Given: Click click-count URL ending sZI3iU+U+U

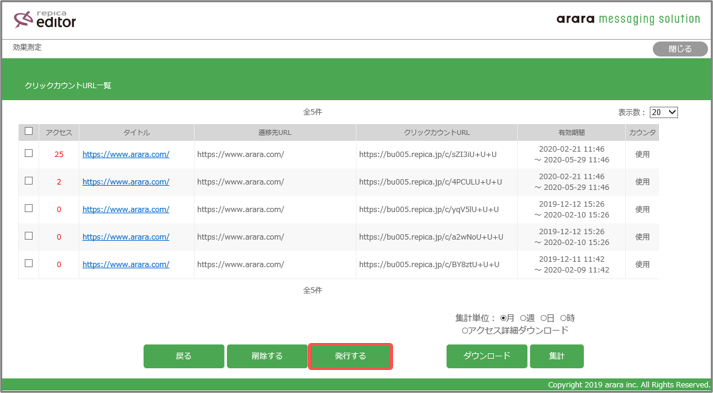Looking at the screenshot, I should pos(427,154).
